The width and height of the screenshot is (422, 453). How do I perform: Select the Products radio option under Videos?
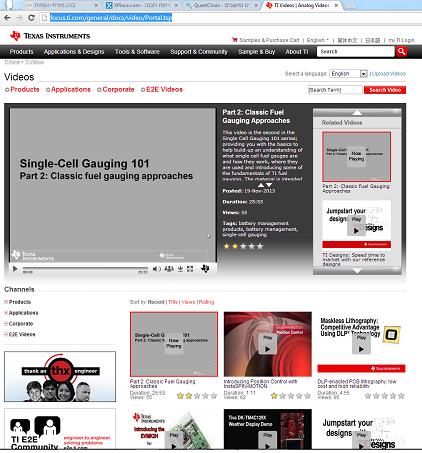tap(7, 90)
